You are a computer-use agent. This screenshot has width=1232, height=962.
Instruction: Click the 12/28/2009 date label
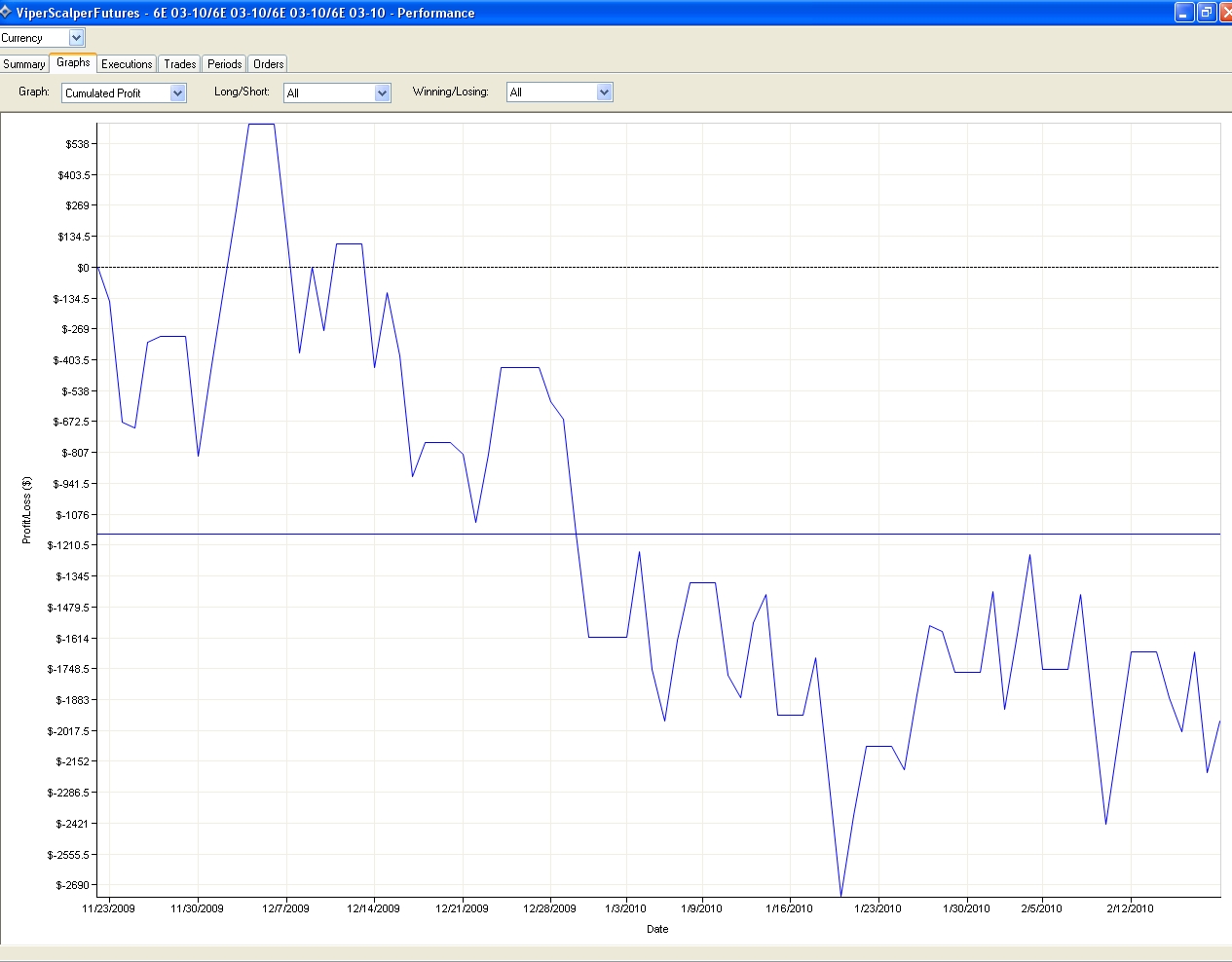[x=550, y=908]
